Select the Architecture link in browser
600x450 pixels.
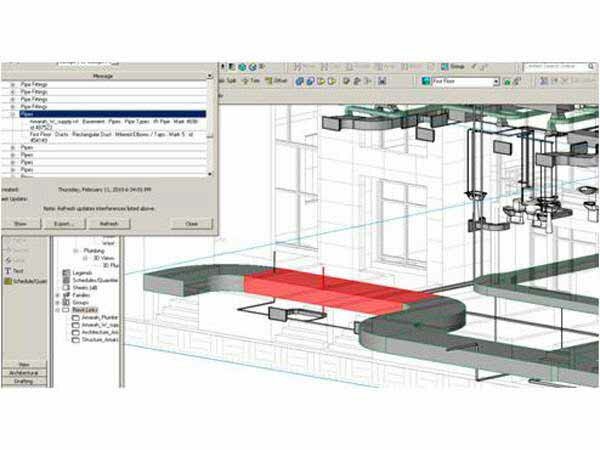coord(100,332)
